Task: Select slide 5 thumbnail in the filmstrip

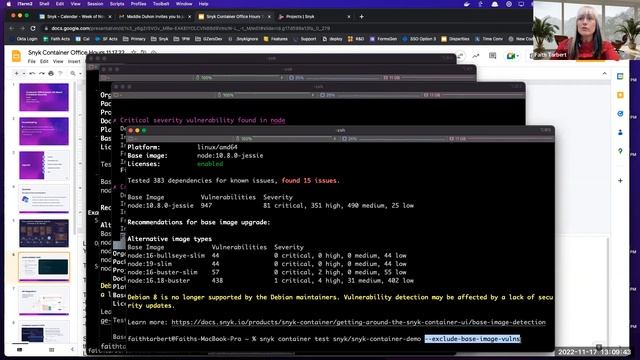Action: (44, 233)
